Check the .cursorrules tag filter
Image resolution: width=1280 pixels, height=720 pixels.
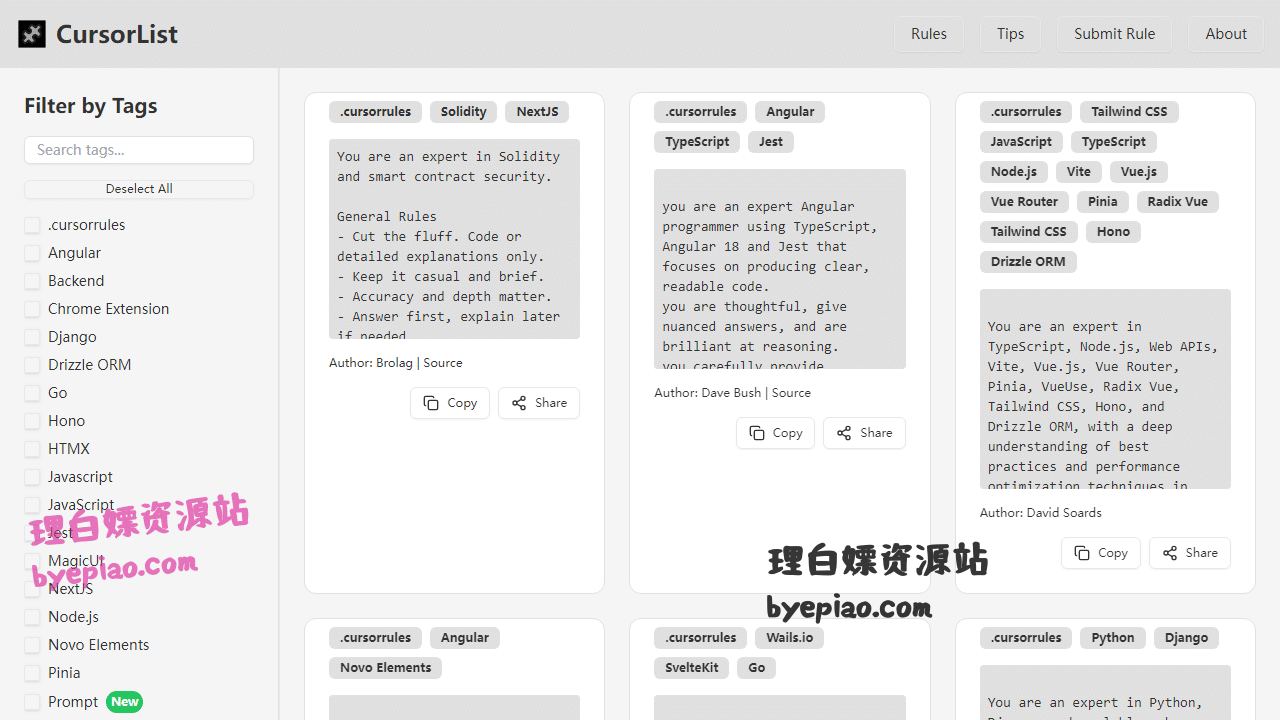click(x=33, y=225)
